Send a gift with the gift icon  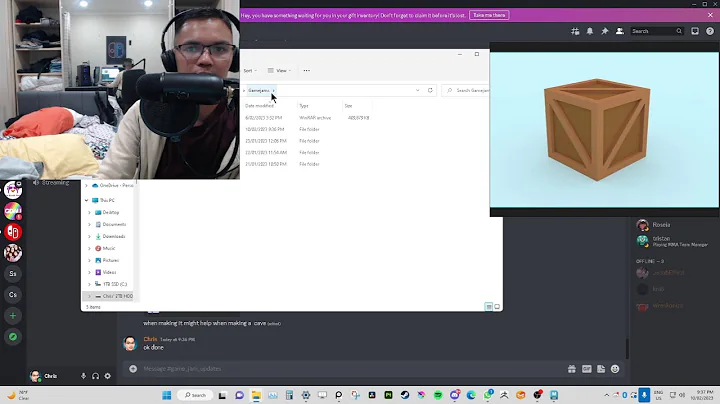click(x=572, y=369)
